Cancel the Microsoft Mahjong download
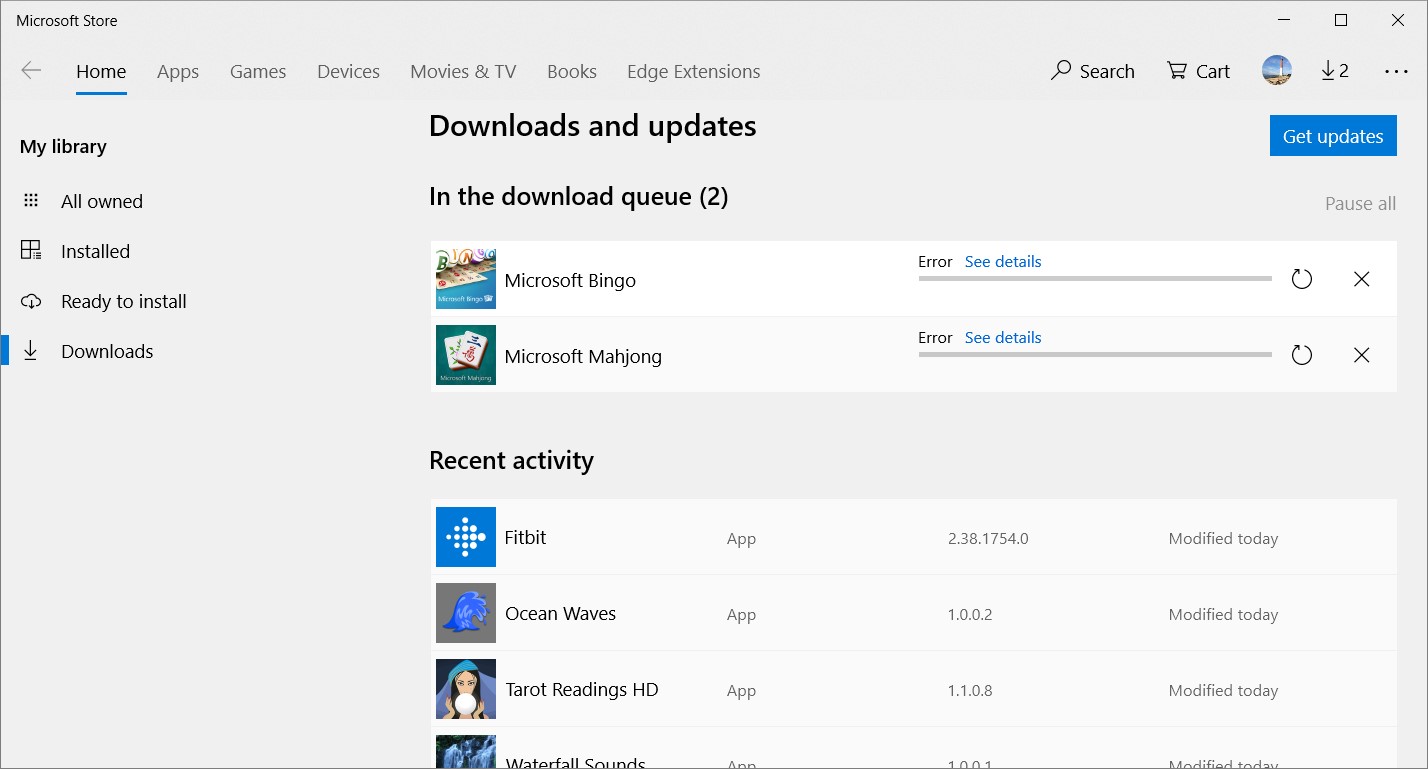Screen dimensions: 1428x769 click(x=1361, y=355)
